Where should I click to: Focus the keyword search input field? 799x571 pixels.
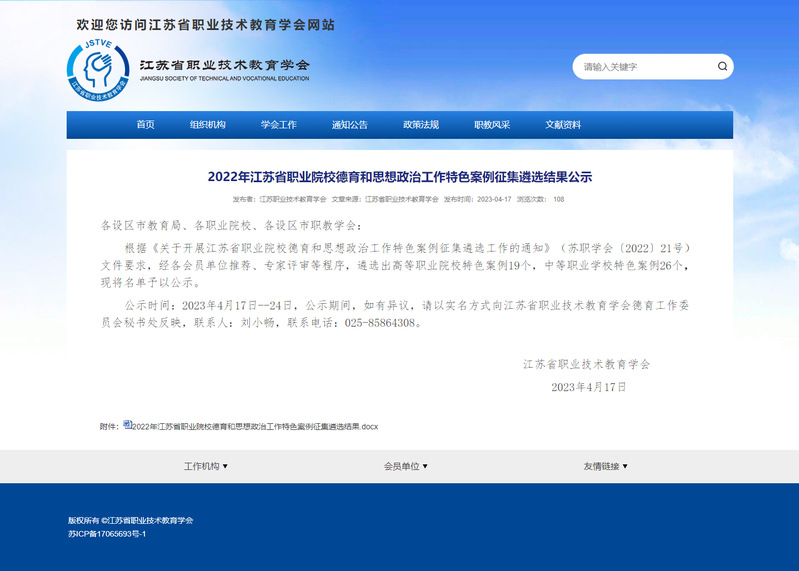click(645, 67)
